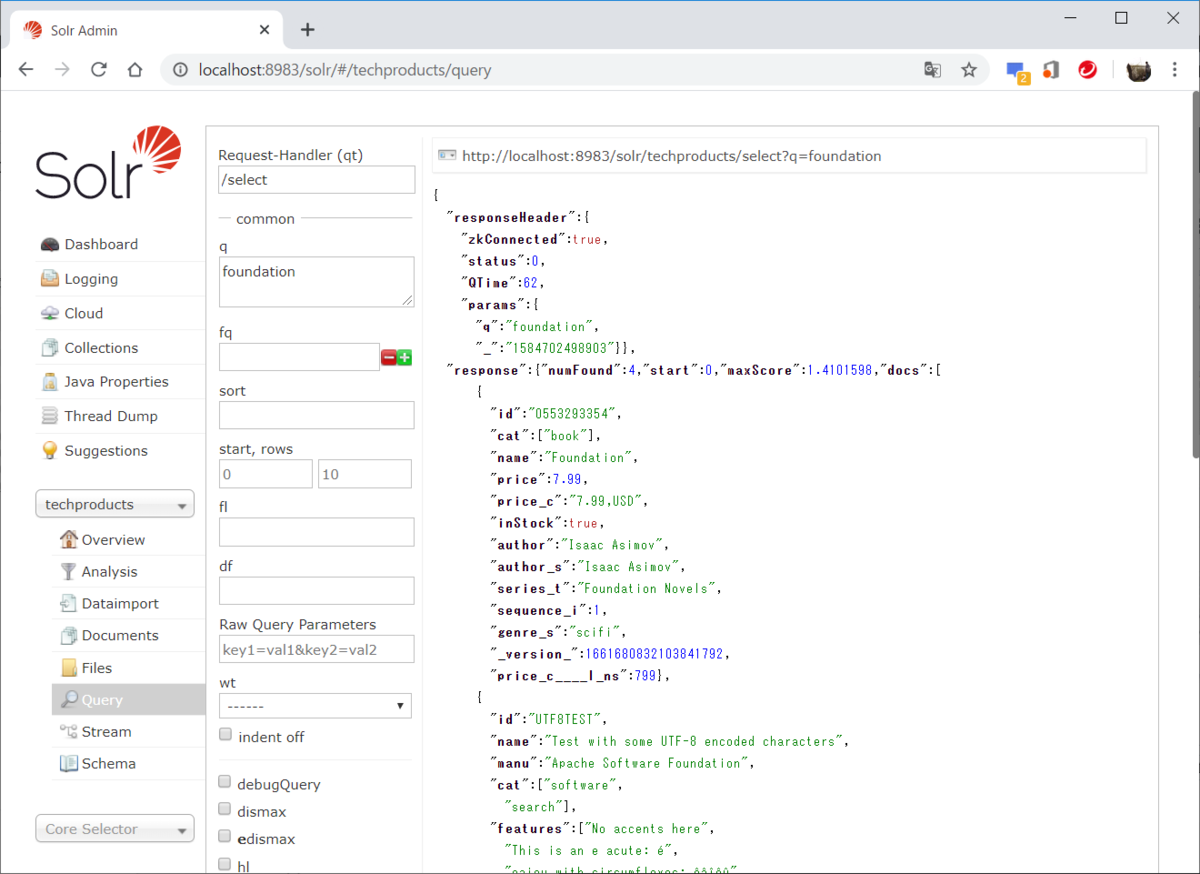Viewport: 1200px width, 874px height.
Task: Add fq filter with green plus button
Action: pos(405,357)
